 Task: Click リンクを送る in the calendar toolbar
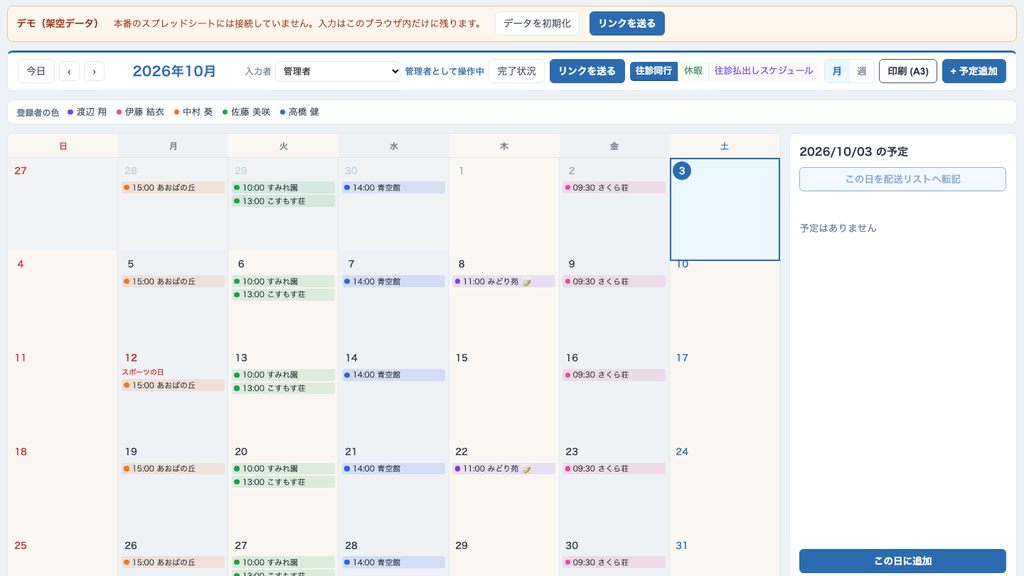click(587, 71)
